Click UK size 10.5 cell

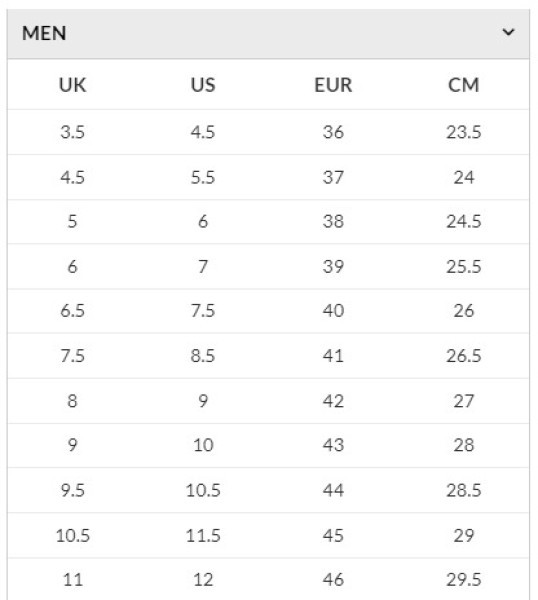pyautogui.click(x=73, y=535)
